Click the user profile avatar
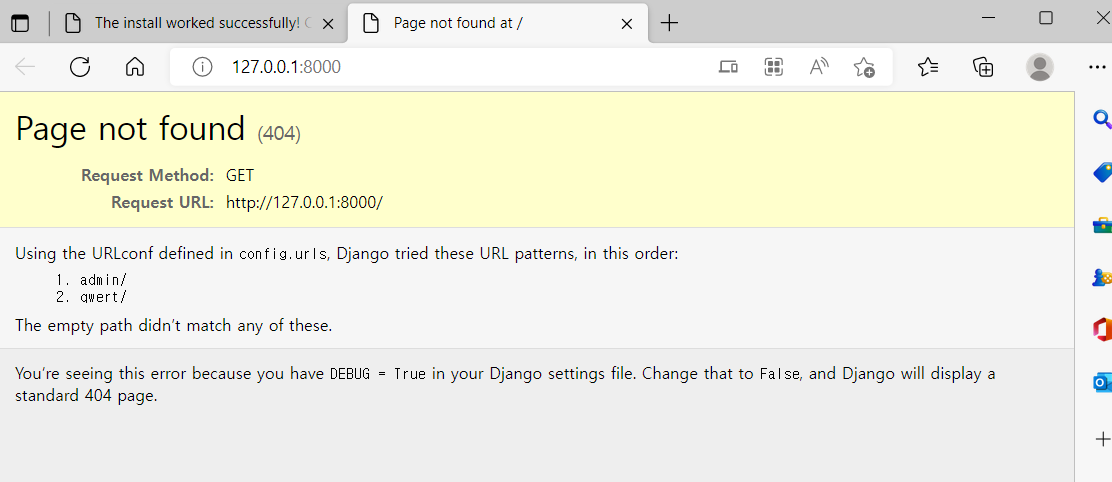Viewport: 1112px width, 482px height. click(1040, 67)
